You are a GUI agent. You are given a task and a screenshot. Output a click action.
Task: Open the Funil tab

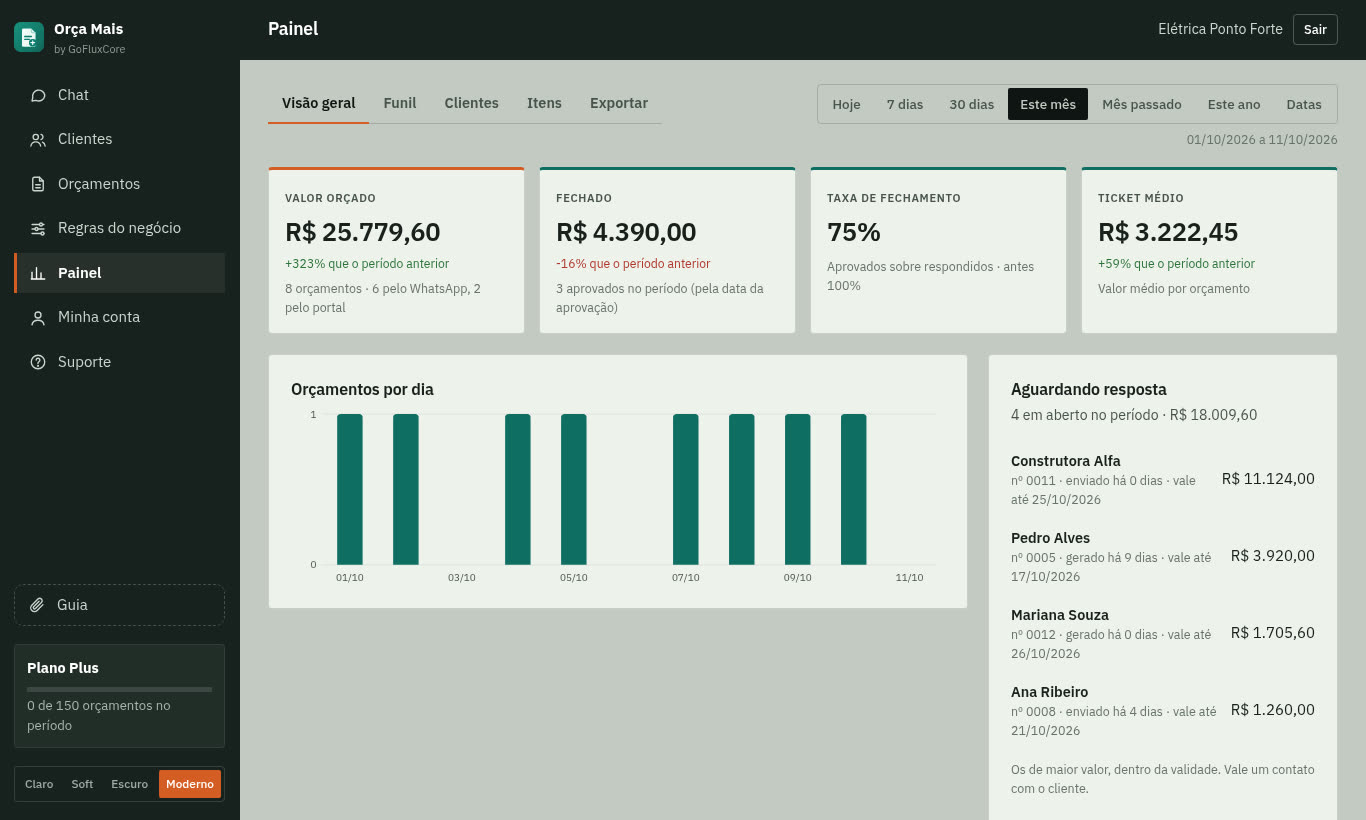[400, 103]
